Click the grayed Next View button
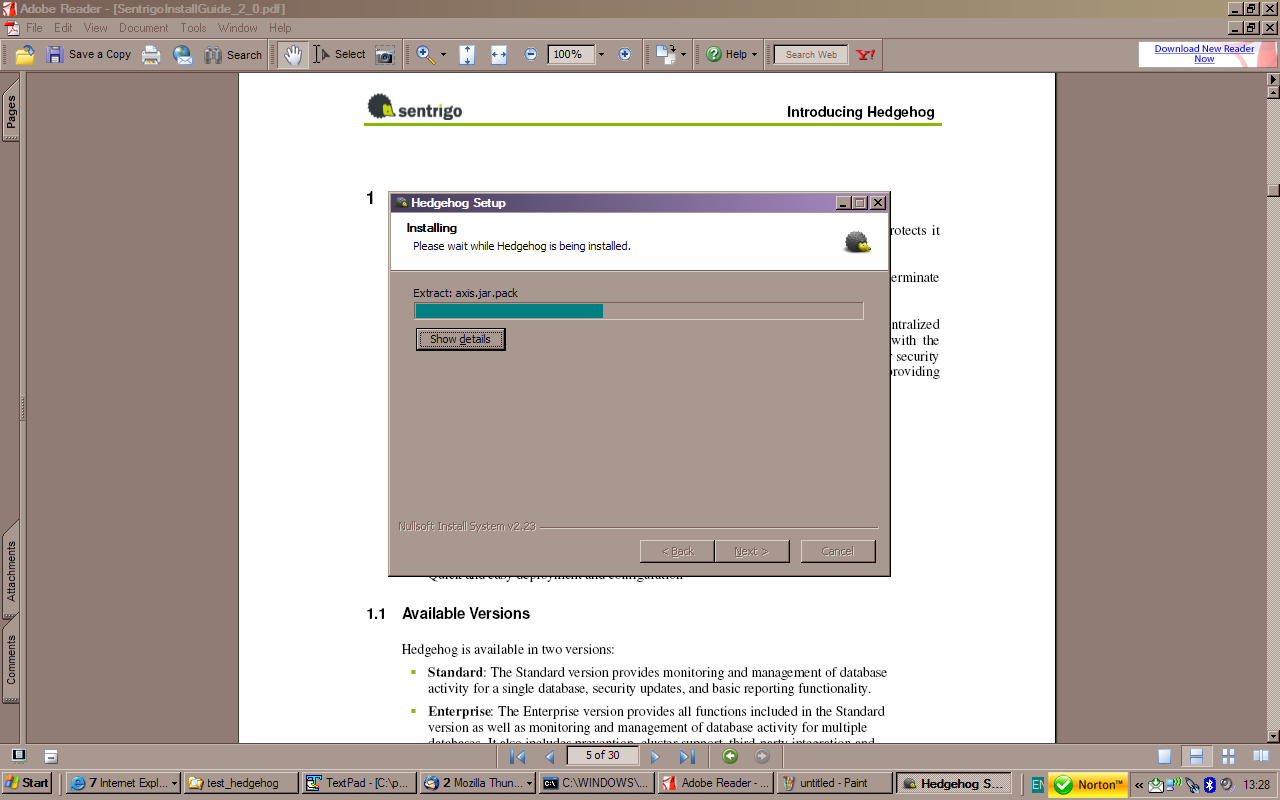Viewport: 1280px width, 800px height. 762,757
